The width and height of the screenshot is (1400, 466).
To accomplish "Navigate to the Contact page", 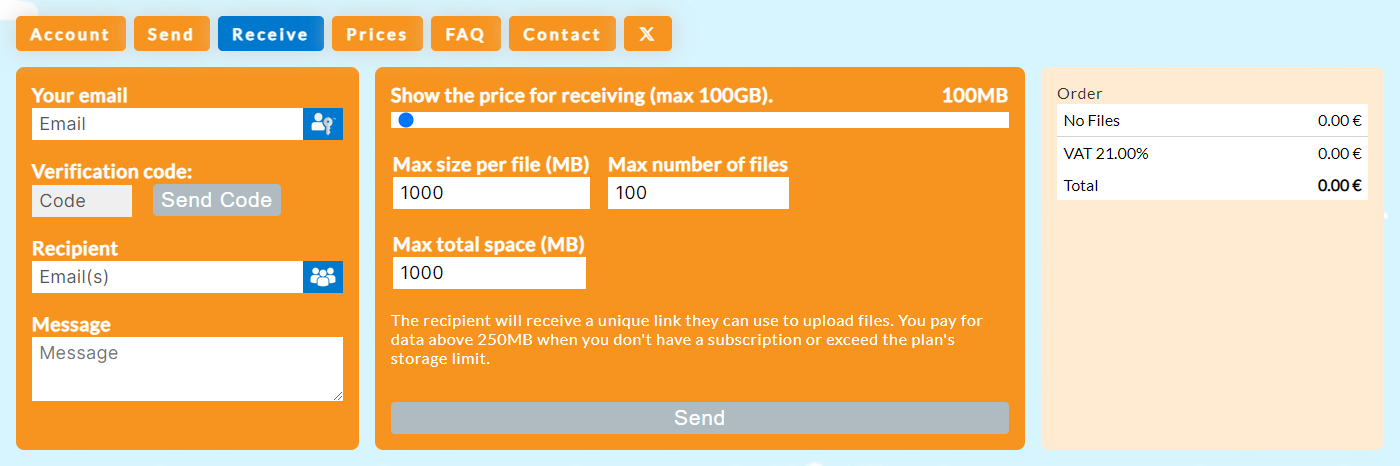I will [x=562, y=34].
